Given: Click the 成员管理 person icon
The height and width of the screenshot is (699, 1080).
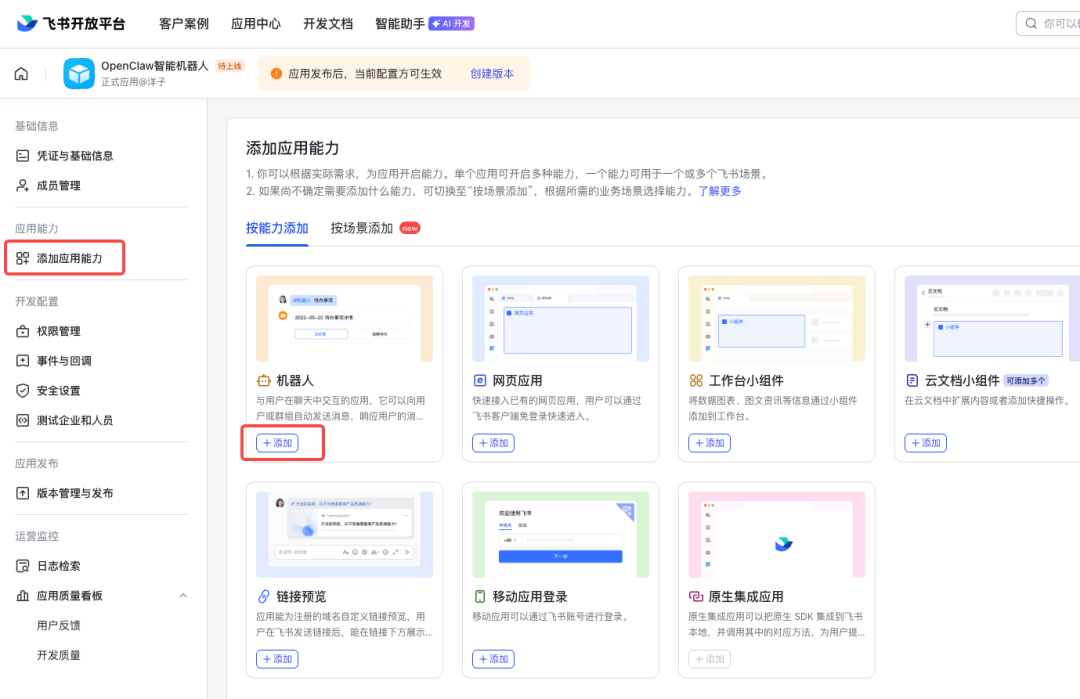Looking at the screenshot, I should click(23, 185).
